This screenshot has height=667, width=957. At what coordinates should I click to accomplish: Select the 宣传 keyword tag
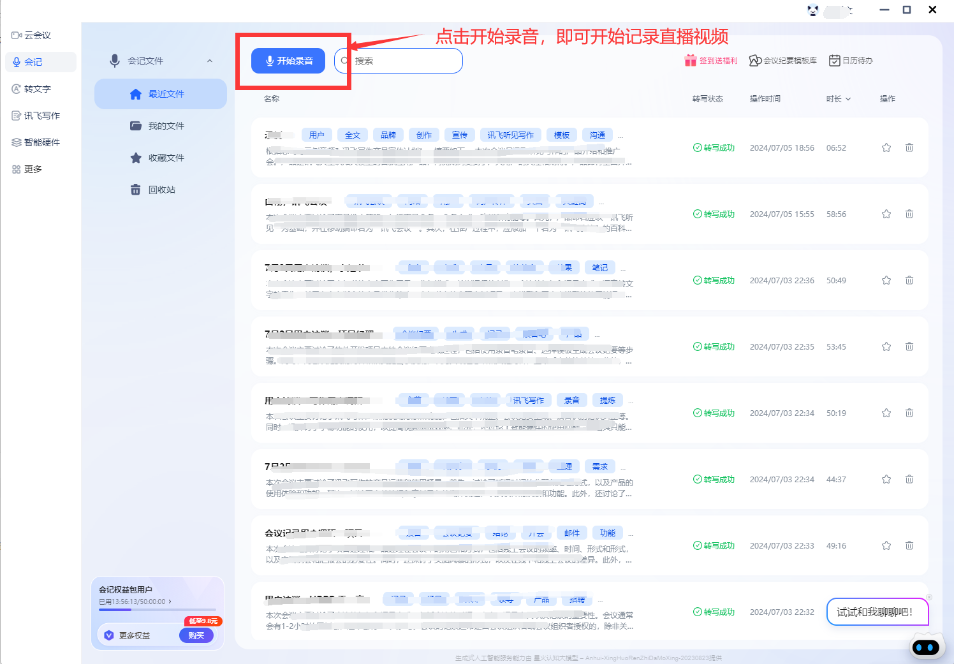[460, 135]
